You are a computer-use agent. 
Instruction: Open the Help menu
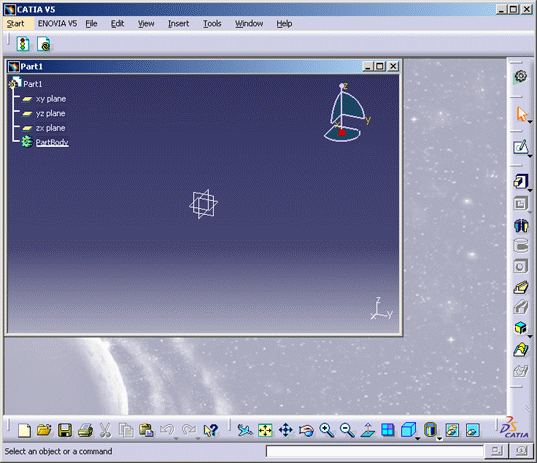pyautogui.click(x=284, y=24)
